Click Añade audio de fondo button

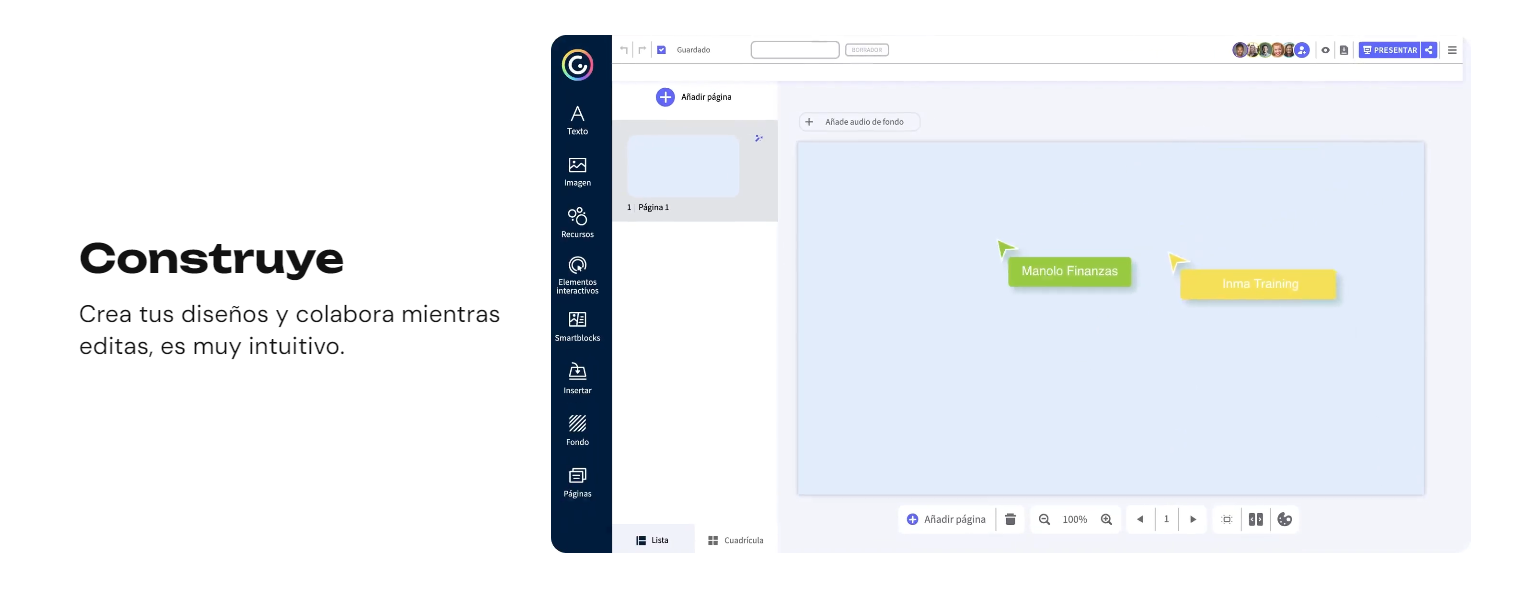858,122
